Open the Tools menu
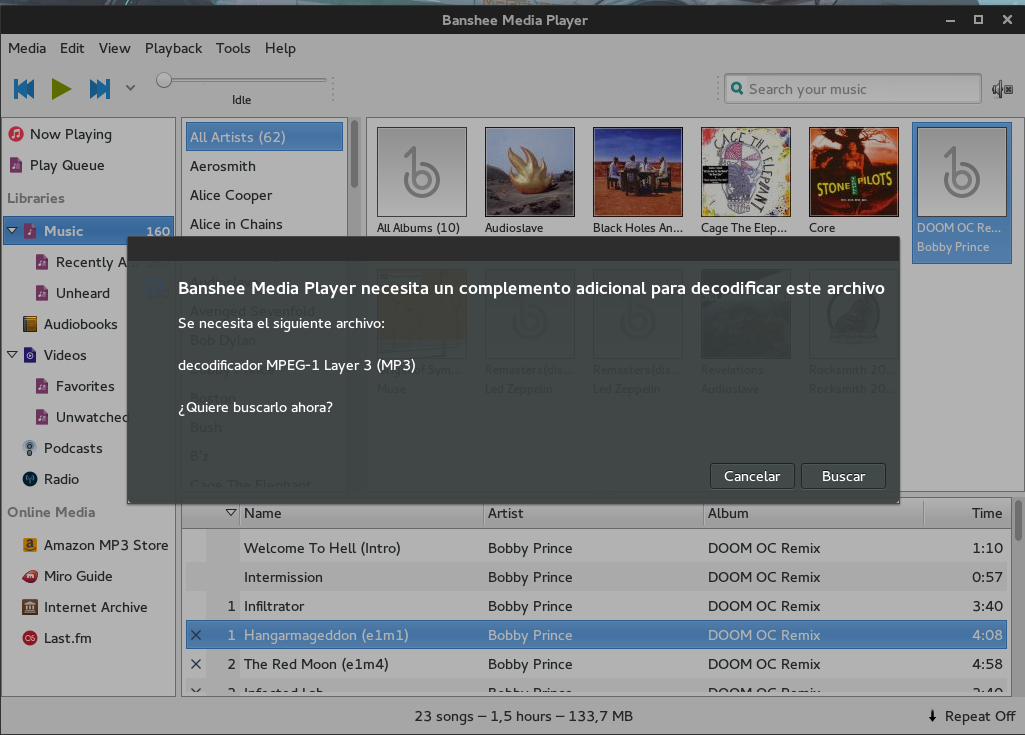This screenshot has height=735, width=1025. [x=233, y=48]
